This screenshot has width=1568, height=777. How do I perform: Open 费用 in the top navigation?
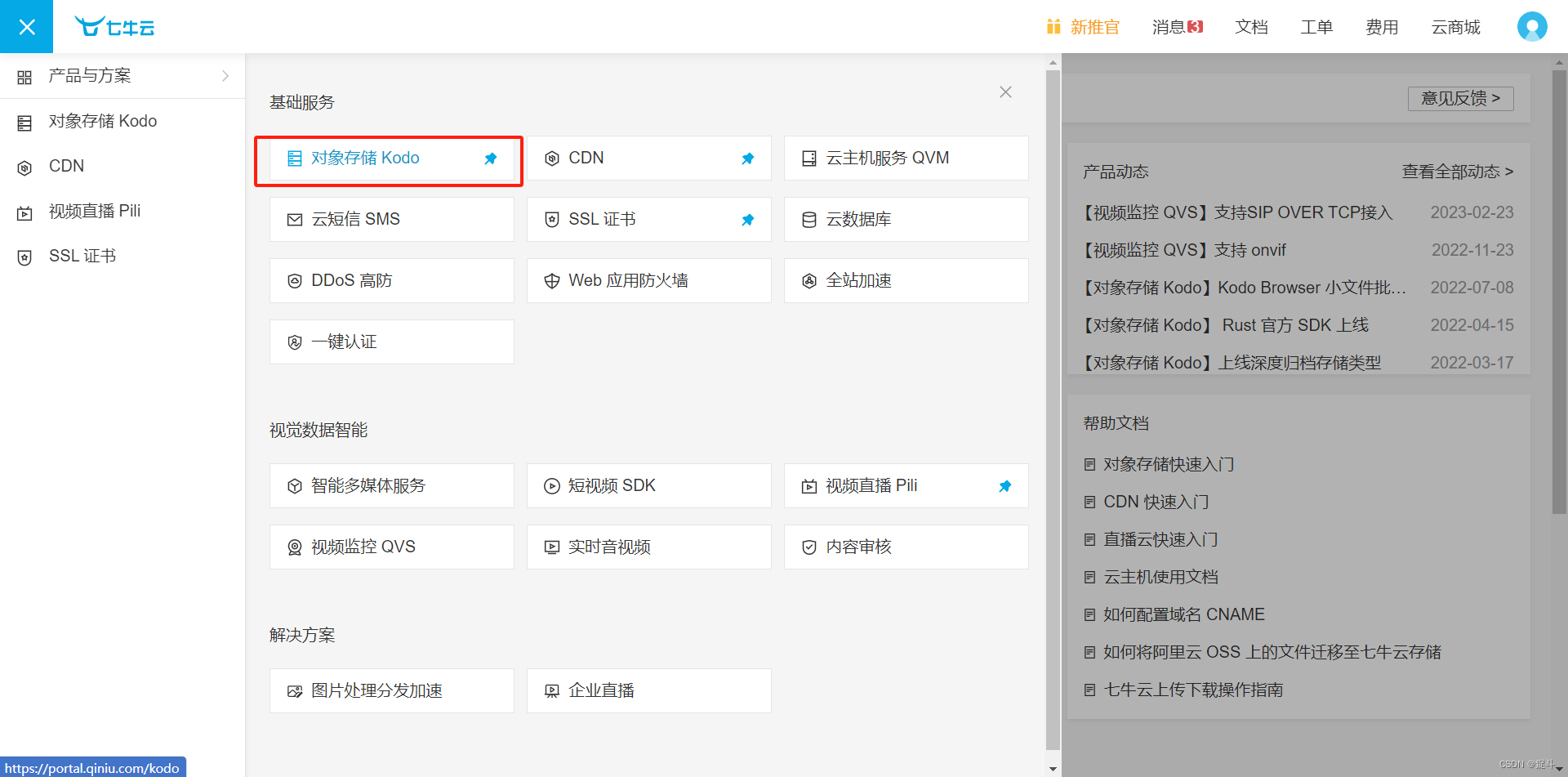tap(1382, 27)
